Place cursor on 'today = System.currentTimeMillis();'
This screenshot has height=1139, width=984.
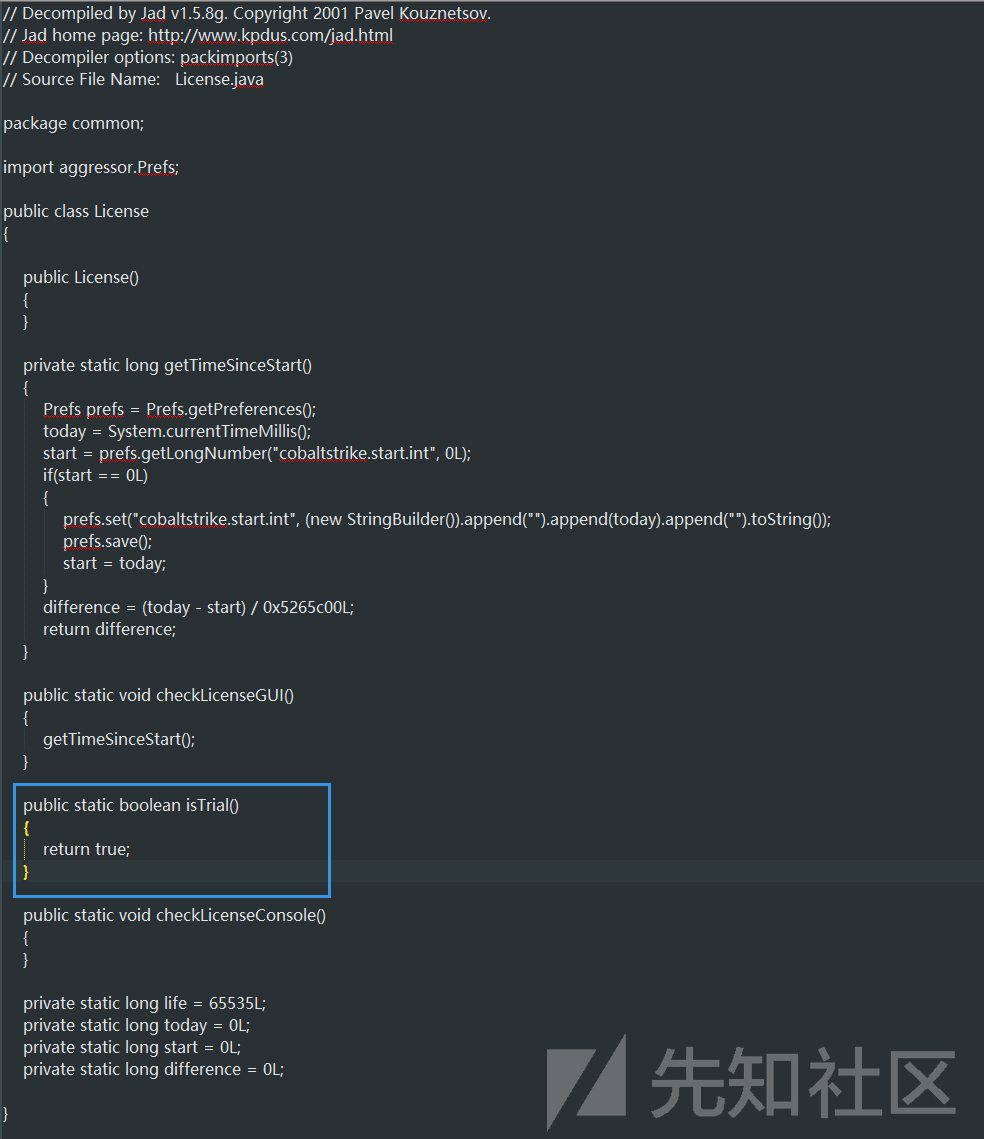click(177, 431)
